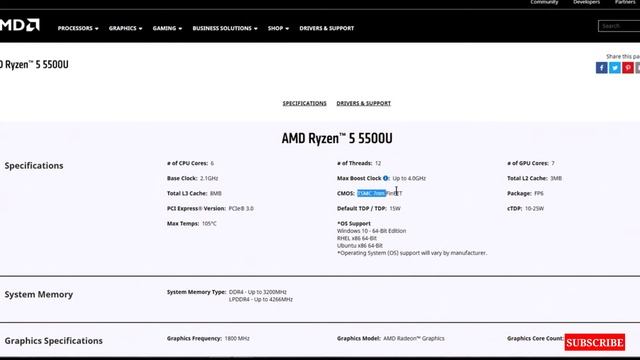Click Graphics Frequency 1800 MHz value
This screenshot has width=640, height=360.
[237, 338]
